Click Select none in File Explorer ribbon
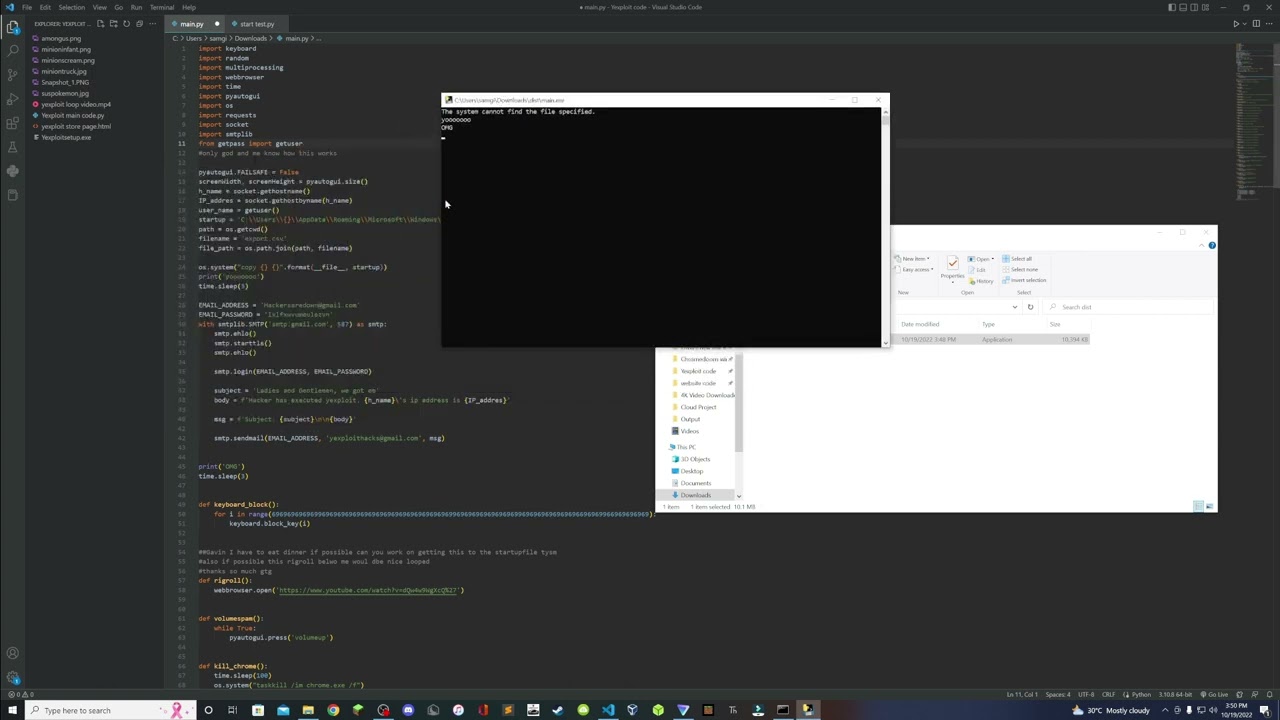This screenshot has height=720, width=1280. [x=1020, y=269]
